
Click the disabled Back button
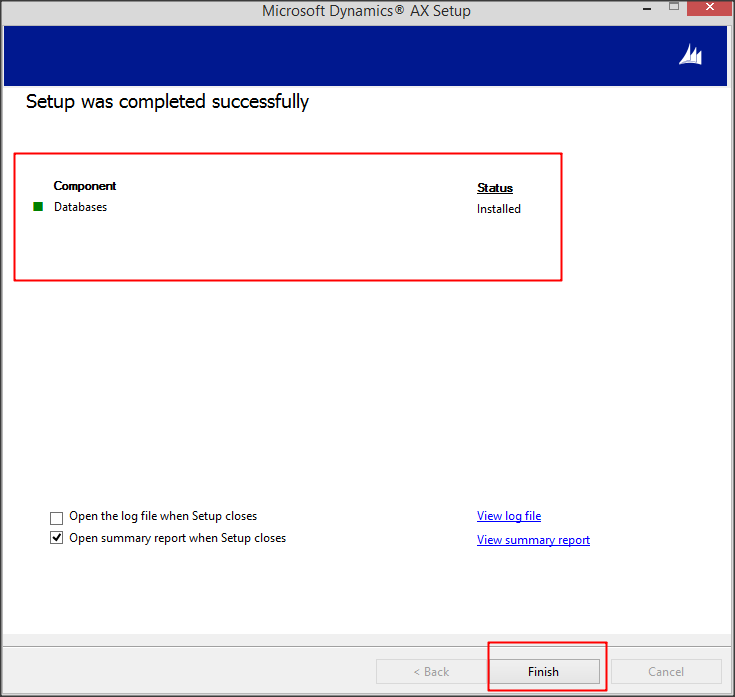(431, 671)
